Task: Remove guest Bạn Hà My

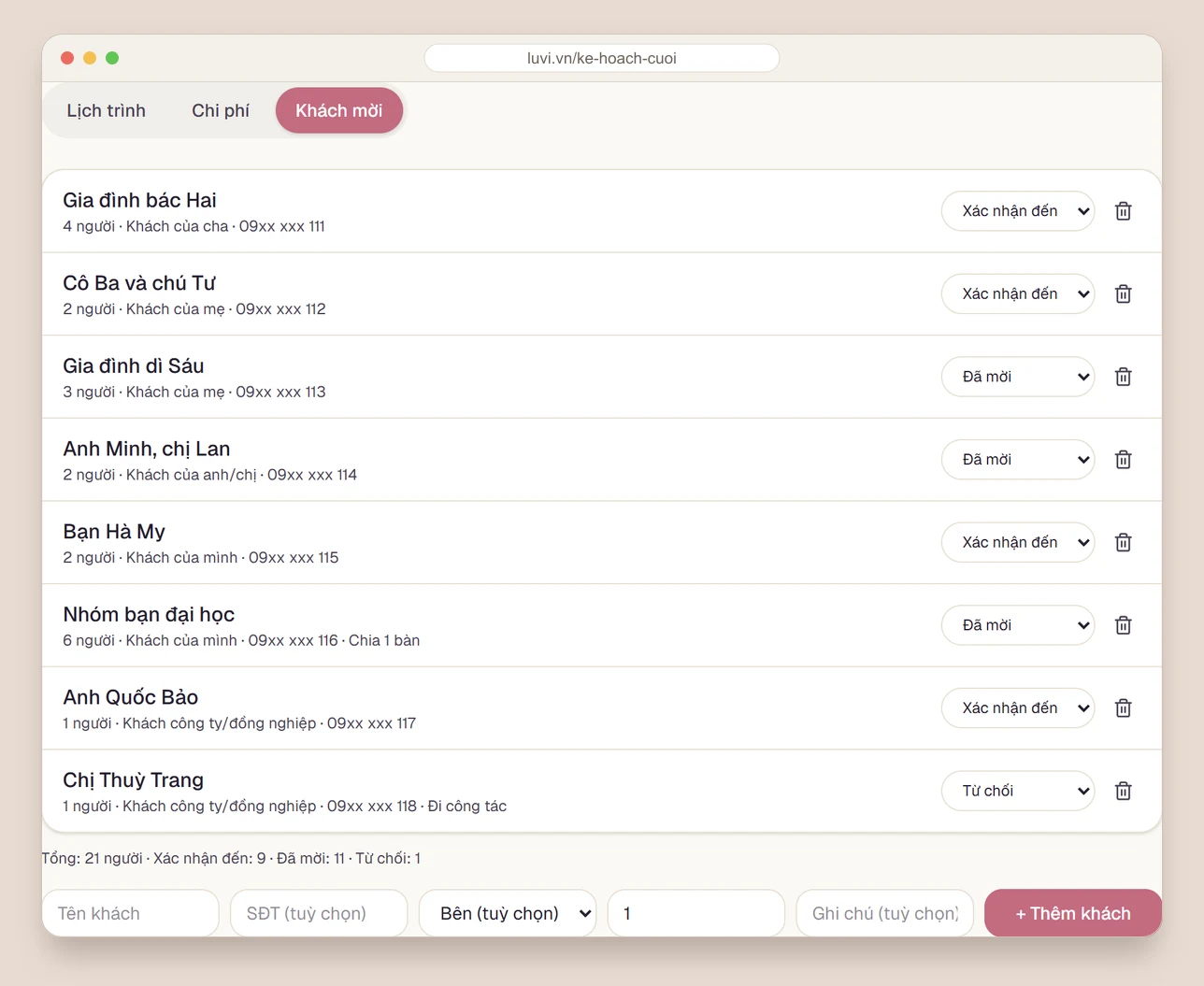Action: click(1123, 542)
